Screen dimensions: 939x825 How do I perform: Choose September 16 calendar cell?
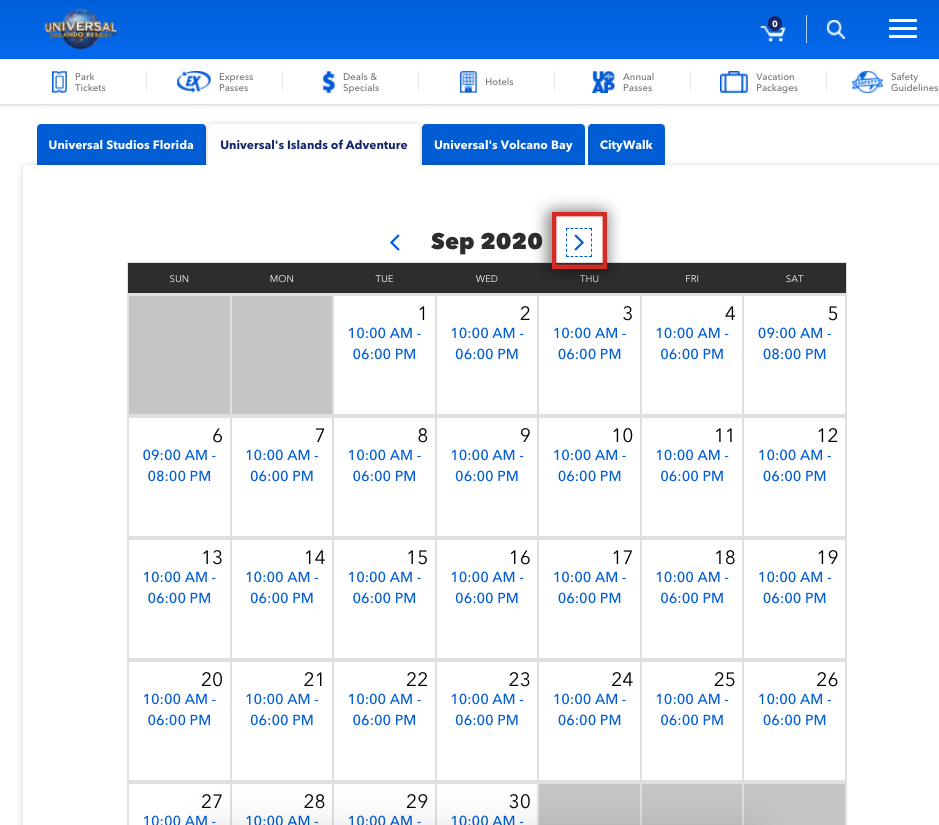487,598
